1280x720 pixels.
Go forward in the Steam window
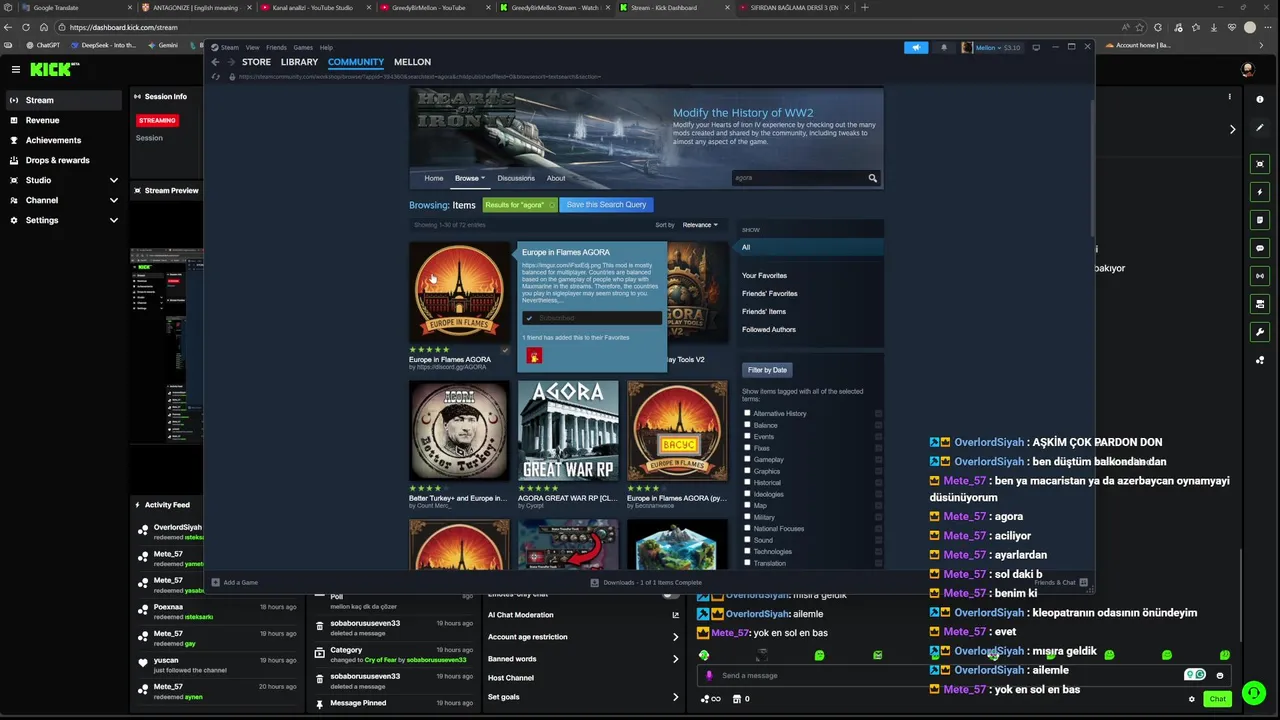pyautogui.click(x=230, y=62)
